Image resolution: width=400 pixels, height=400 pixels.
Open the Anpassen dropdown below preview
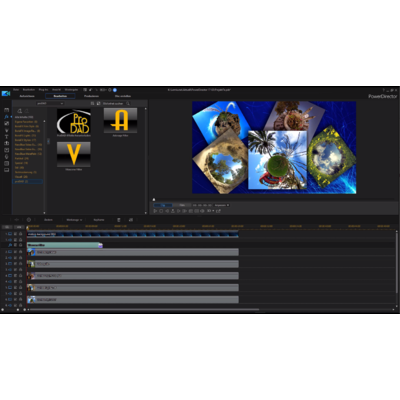[222, 205]
